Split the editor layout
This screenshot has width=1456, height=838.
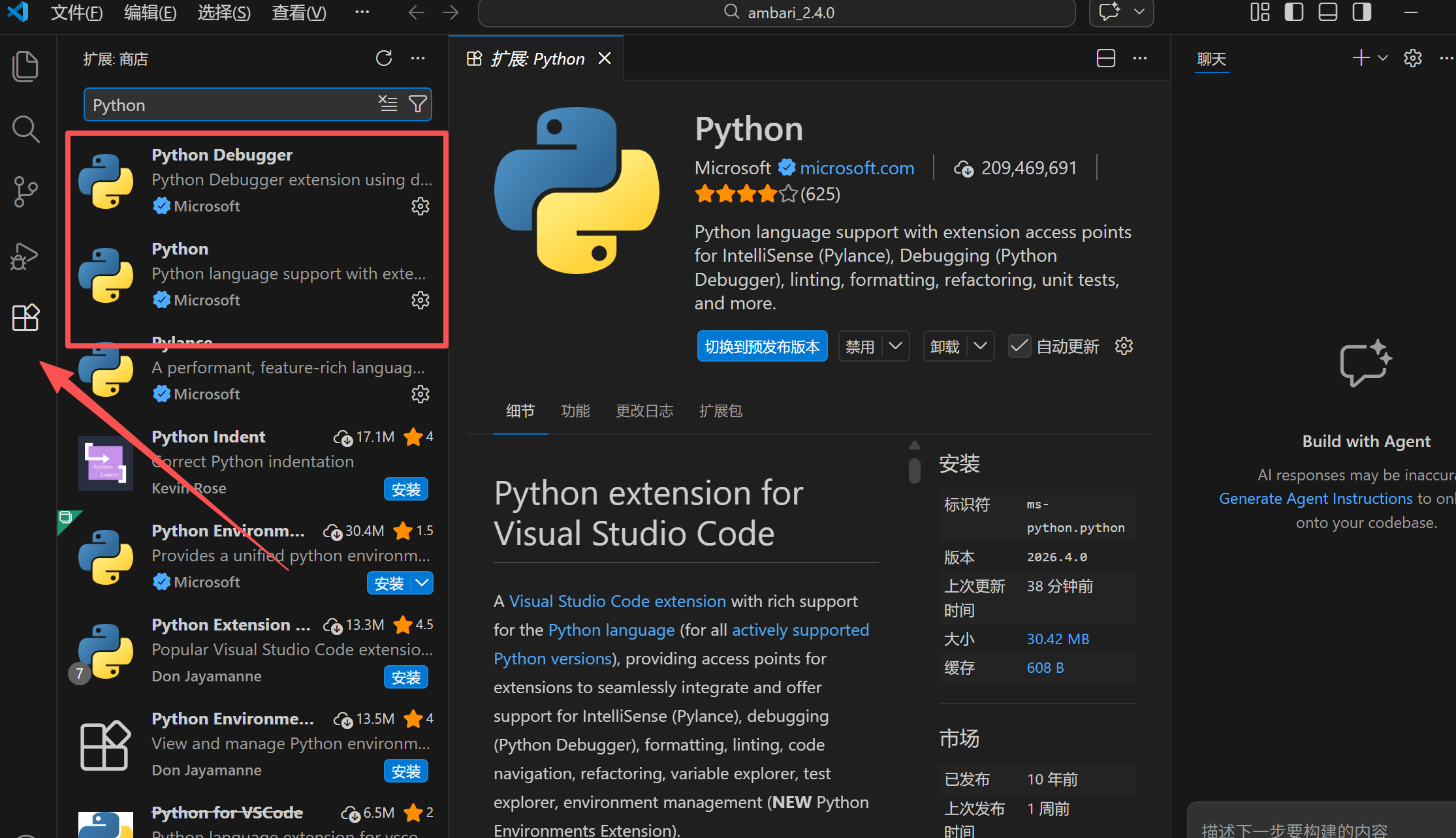(x=1106, y=59)
